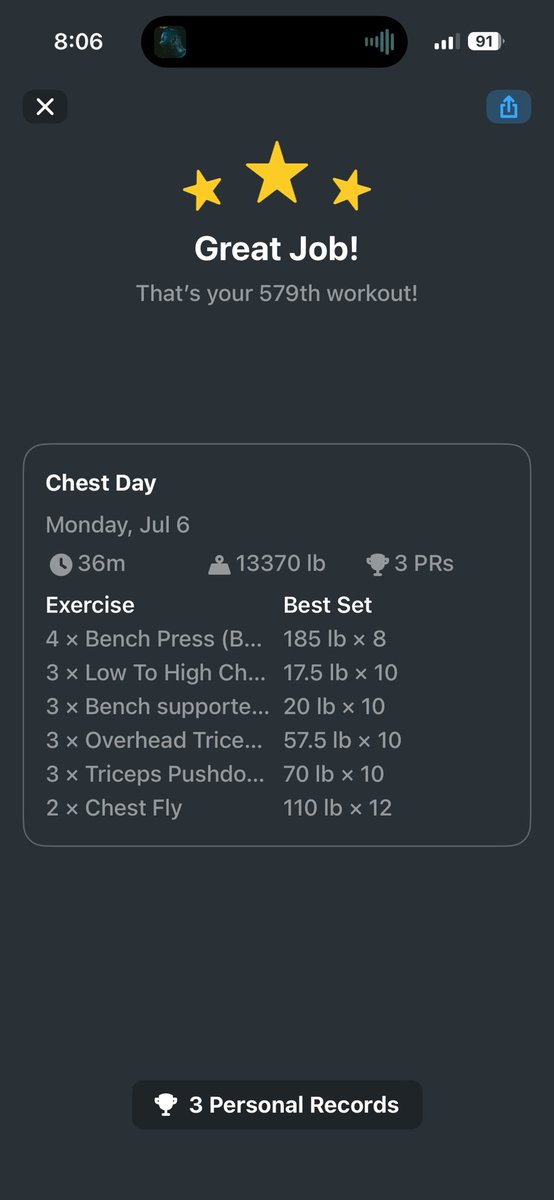This screenshot has width=554, height=1200.
Task: Tap the large center gold star
Action: click(x=277, y=172)
